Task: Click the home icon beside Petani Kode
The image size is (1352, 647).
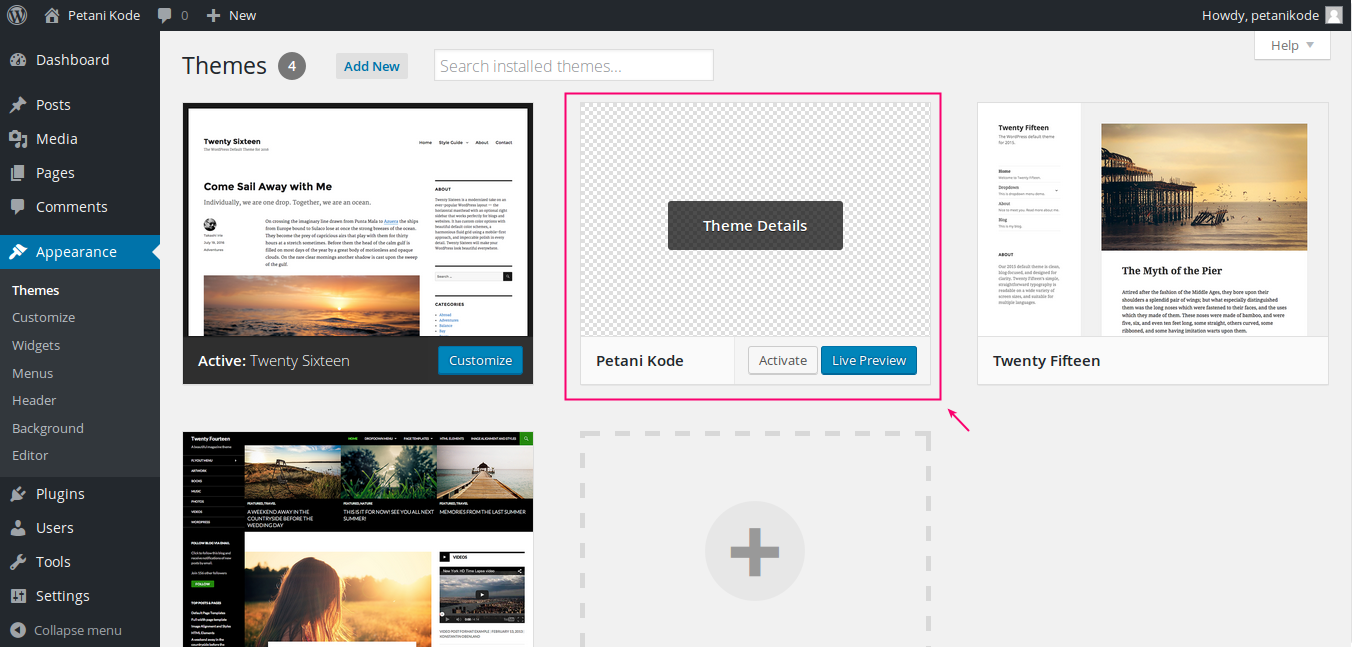Action: pyautogui.click(x=52, y=15)
